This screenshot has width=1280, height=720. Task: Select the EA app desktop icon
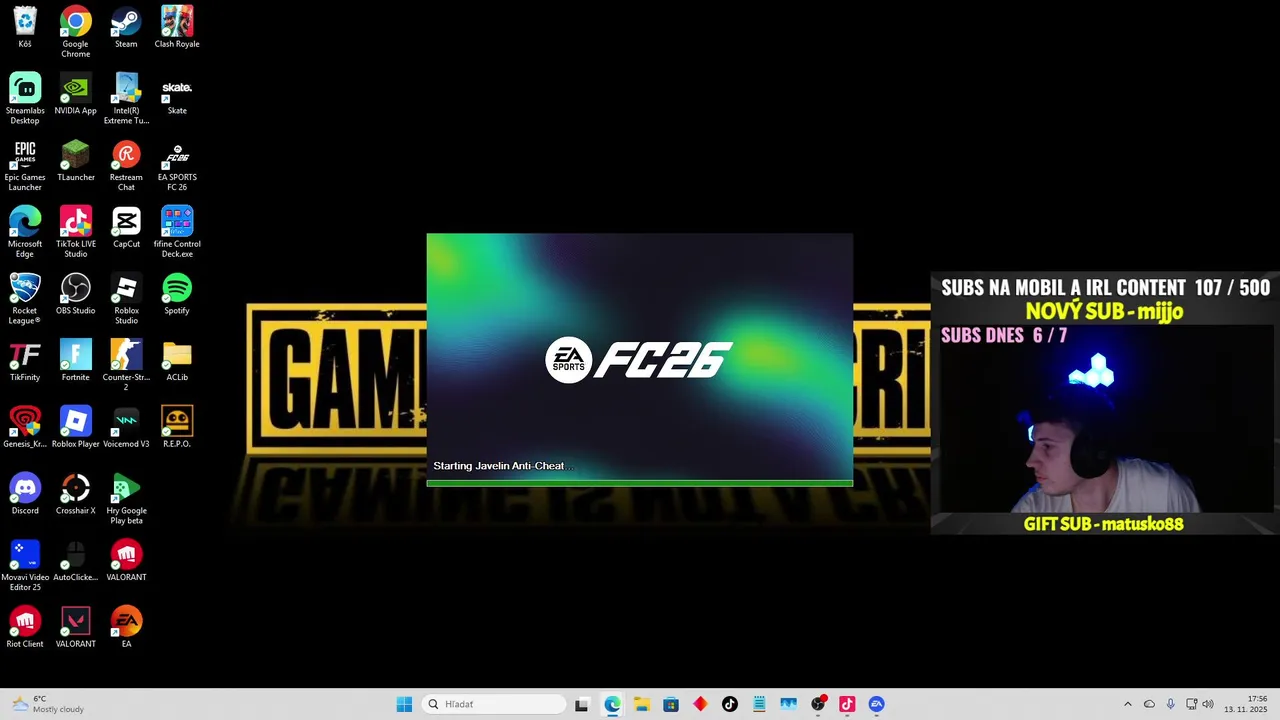(126, 627)
